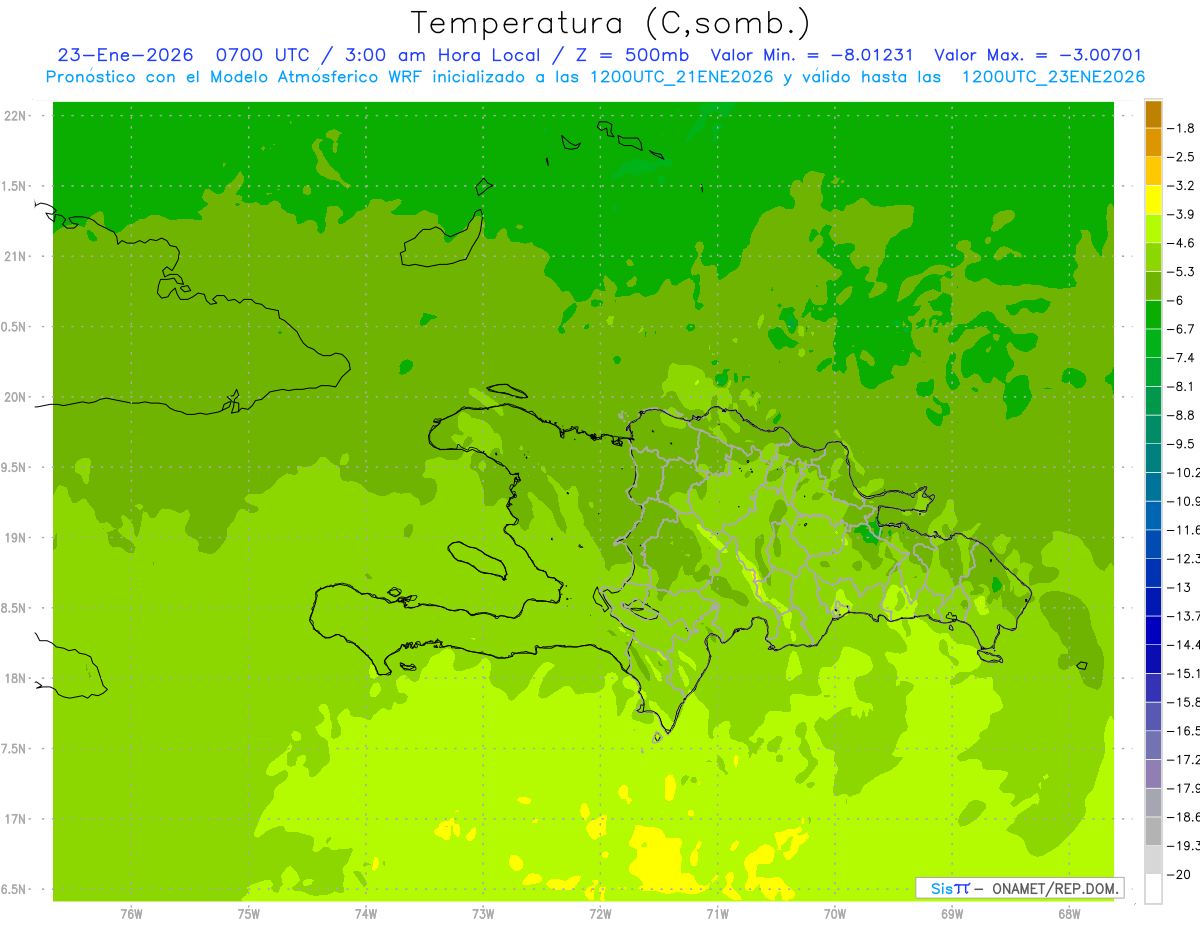The height and width of the screenshot is (927, 1200).
Task: Click the '74W' longitude label
Action: coord(365,913)
